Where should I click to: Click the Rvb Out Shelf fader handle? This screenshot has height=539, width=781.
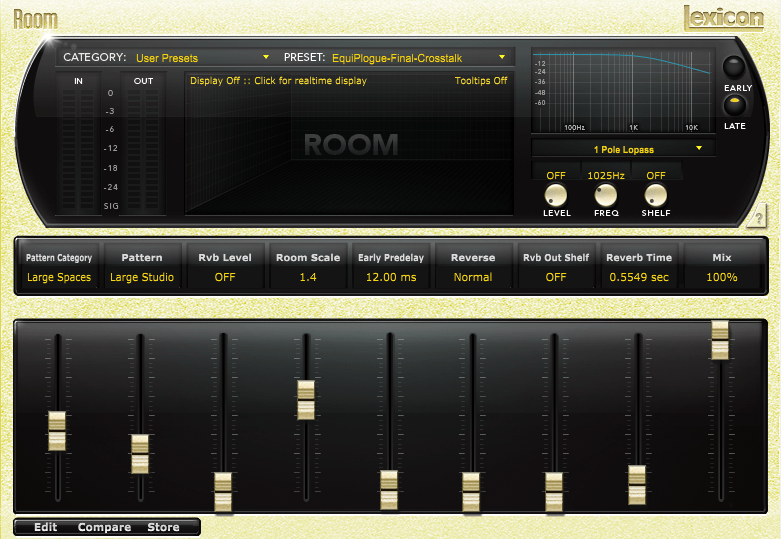pyautogui.click(x=554, y=492)
